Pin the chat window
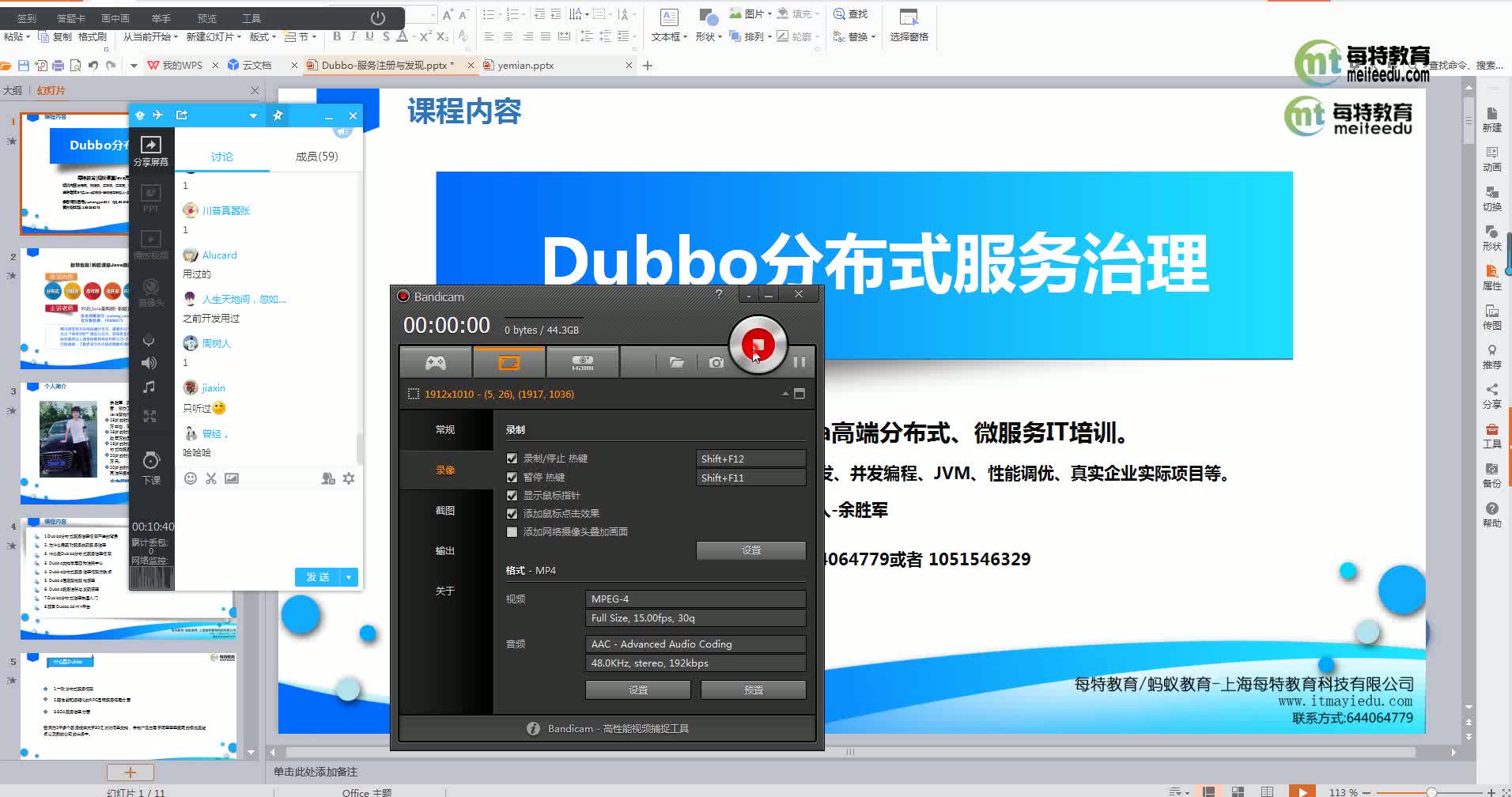 tap(278, 115)
